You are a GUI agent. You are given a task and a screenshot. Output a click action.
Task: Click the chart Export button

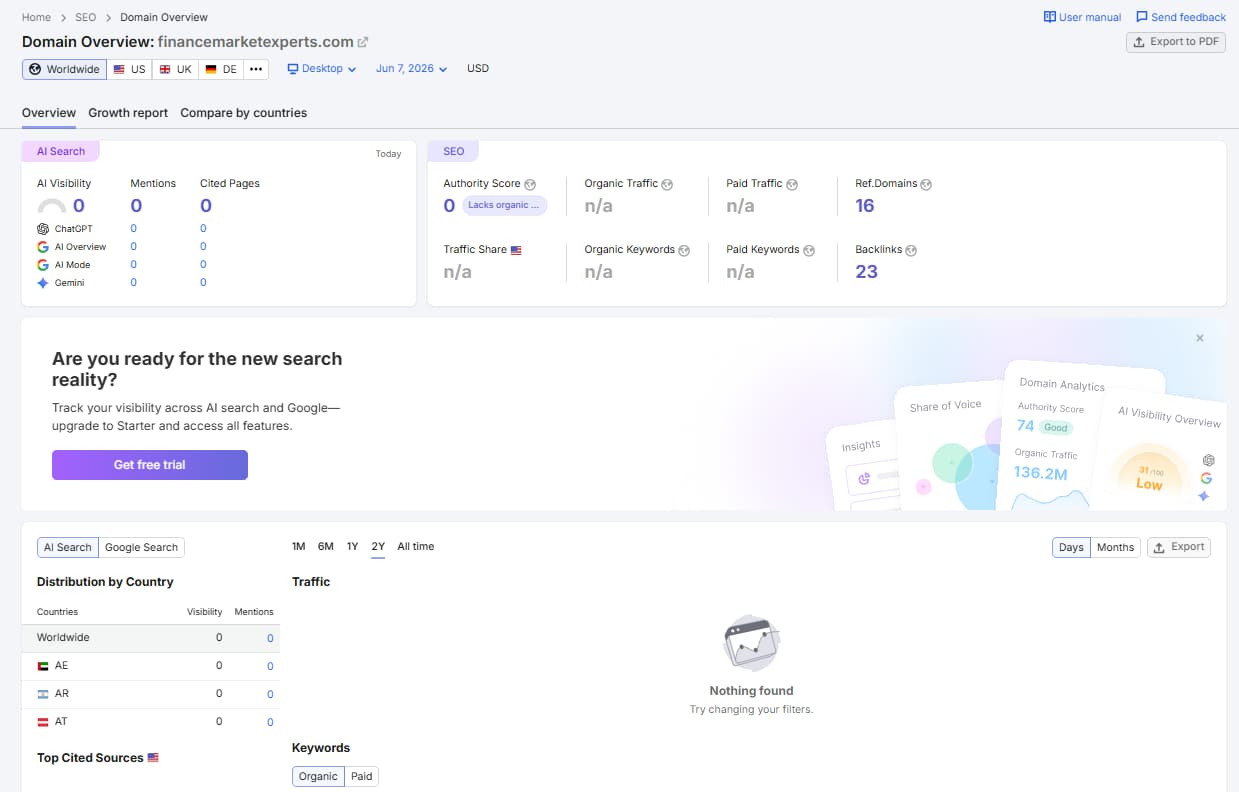pyautogui.click(x=1179, y=547)
